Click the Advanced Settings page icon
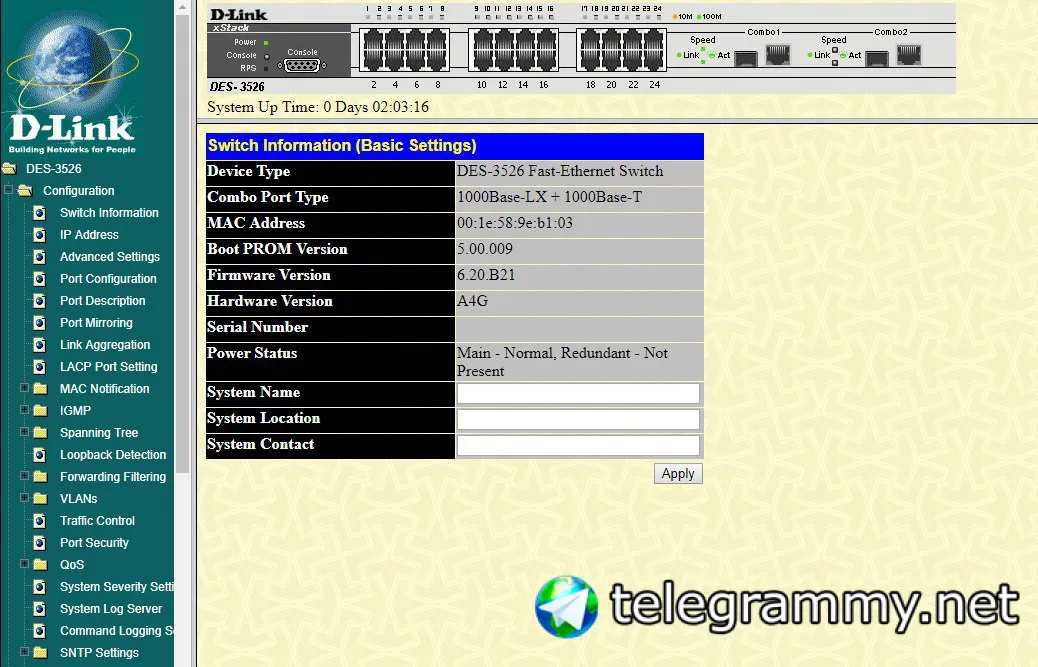 point(40,257)
